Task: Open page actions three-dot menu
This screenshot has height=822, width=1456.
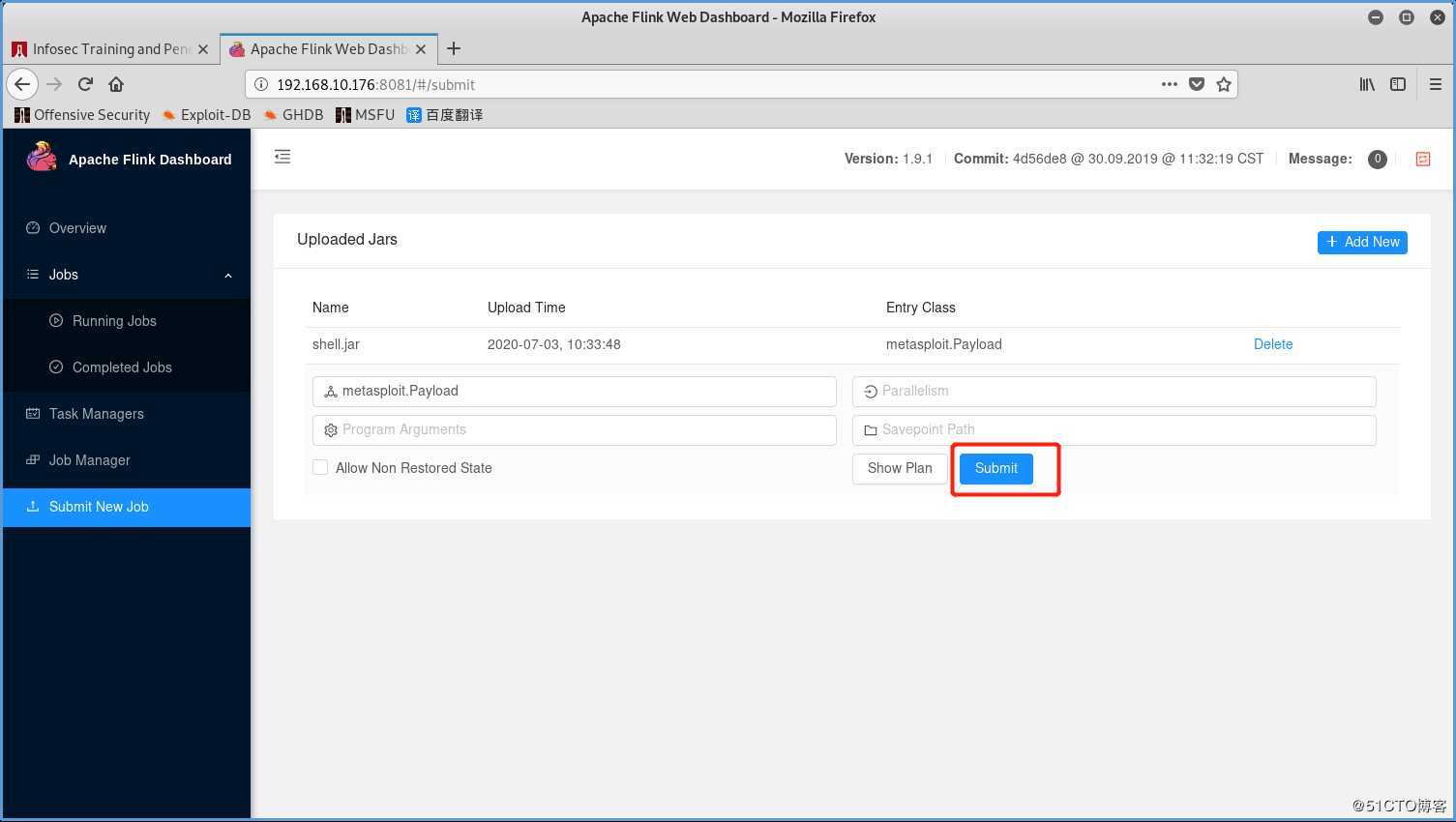Action: point(1170,84)
